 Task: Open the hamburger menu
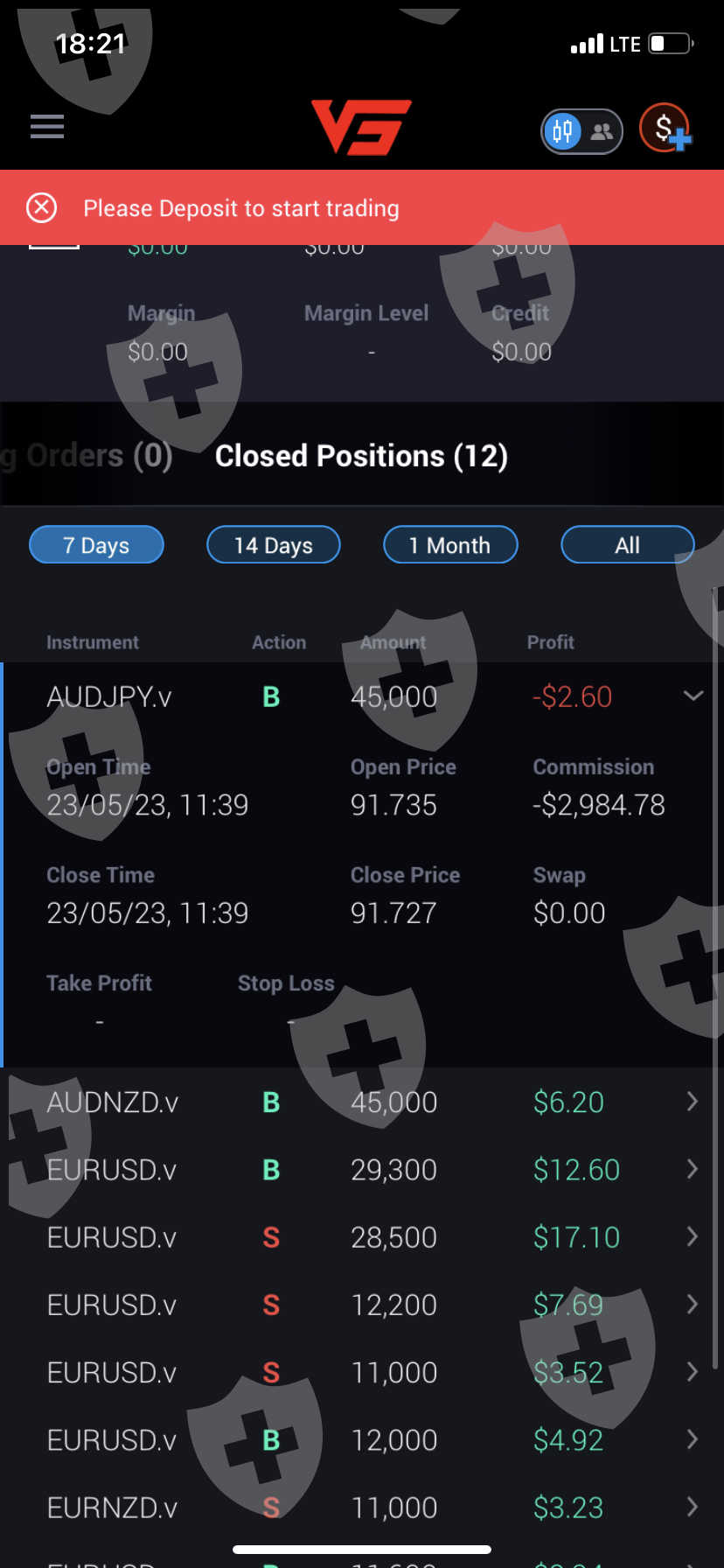click(x=47, y=127)
